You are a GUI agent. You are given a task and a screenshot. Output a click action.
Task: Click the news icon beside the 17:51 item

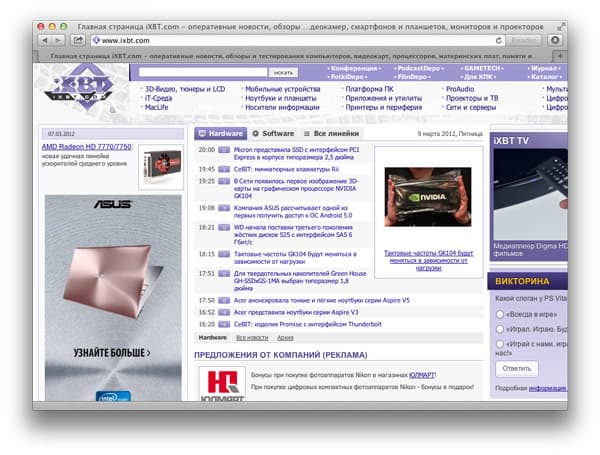[224, 274]
